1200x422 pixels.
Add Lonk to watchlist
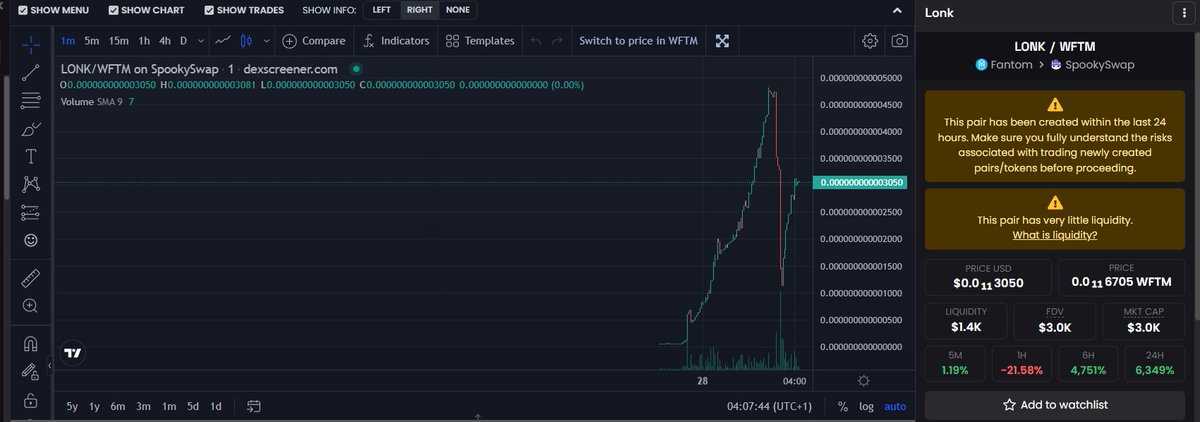(1057, 405)
